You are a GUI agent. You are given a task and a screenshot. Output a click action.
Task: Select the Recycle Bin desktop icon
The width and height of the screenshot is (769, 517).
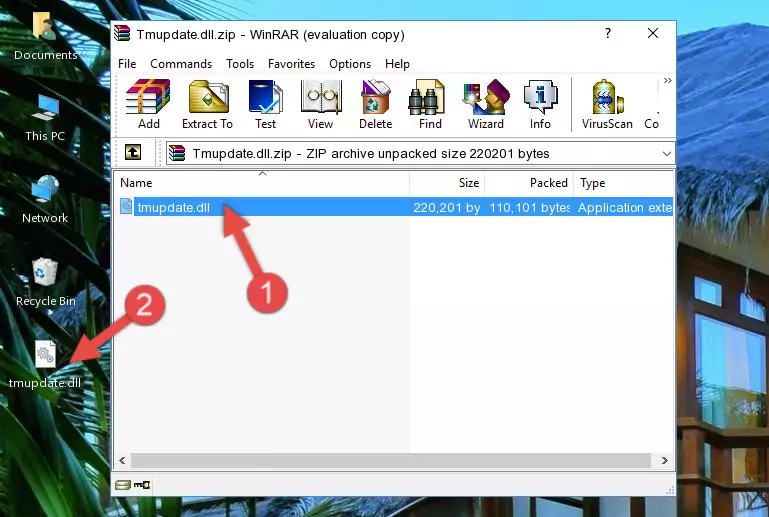(46, 283)
